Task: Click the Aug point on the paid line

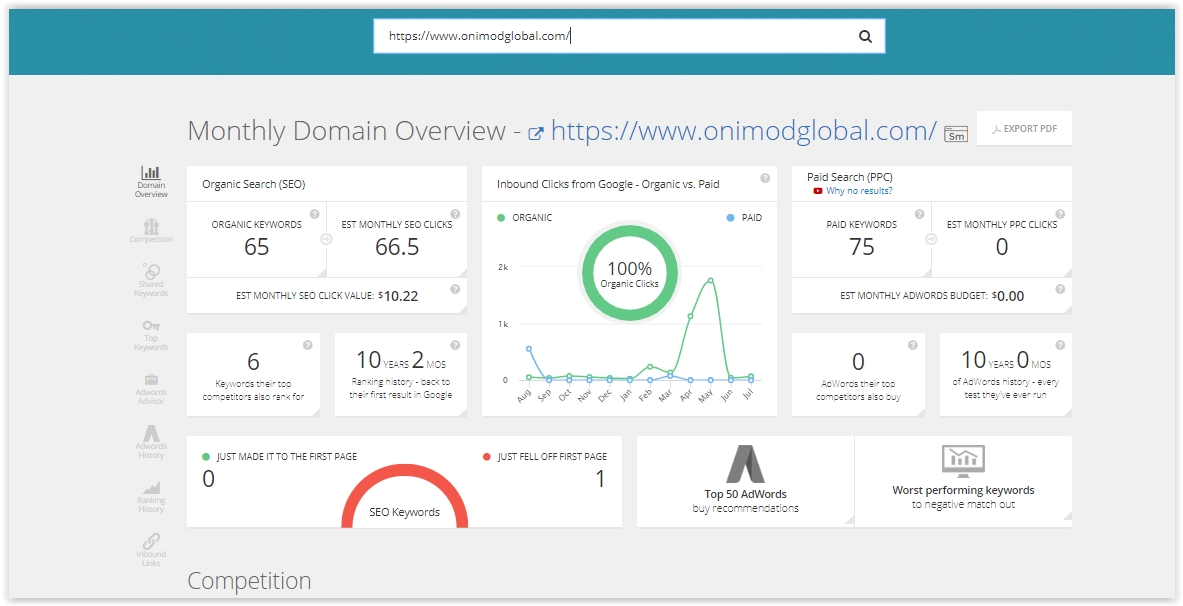Action: pyautogui.click(x=529, y=349)
